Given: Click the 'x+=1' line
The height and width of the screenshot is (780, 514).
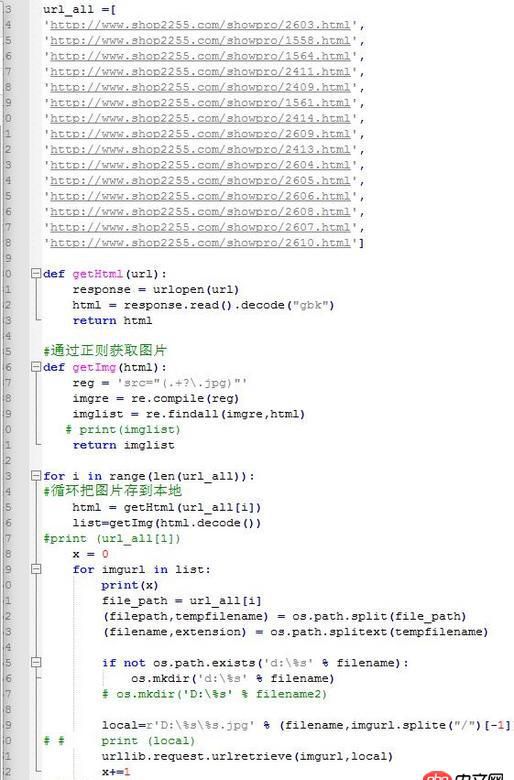Looking at the screenshot, I should point(115,772).
